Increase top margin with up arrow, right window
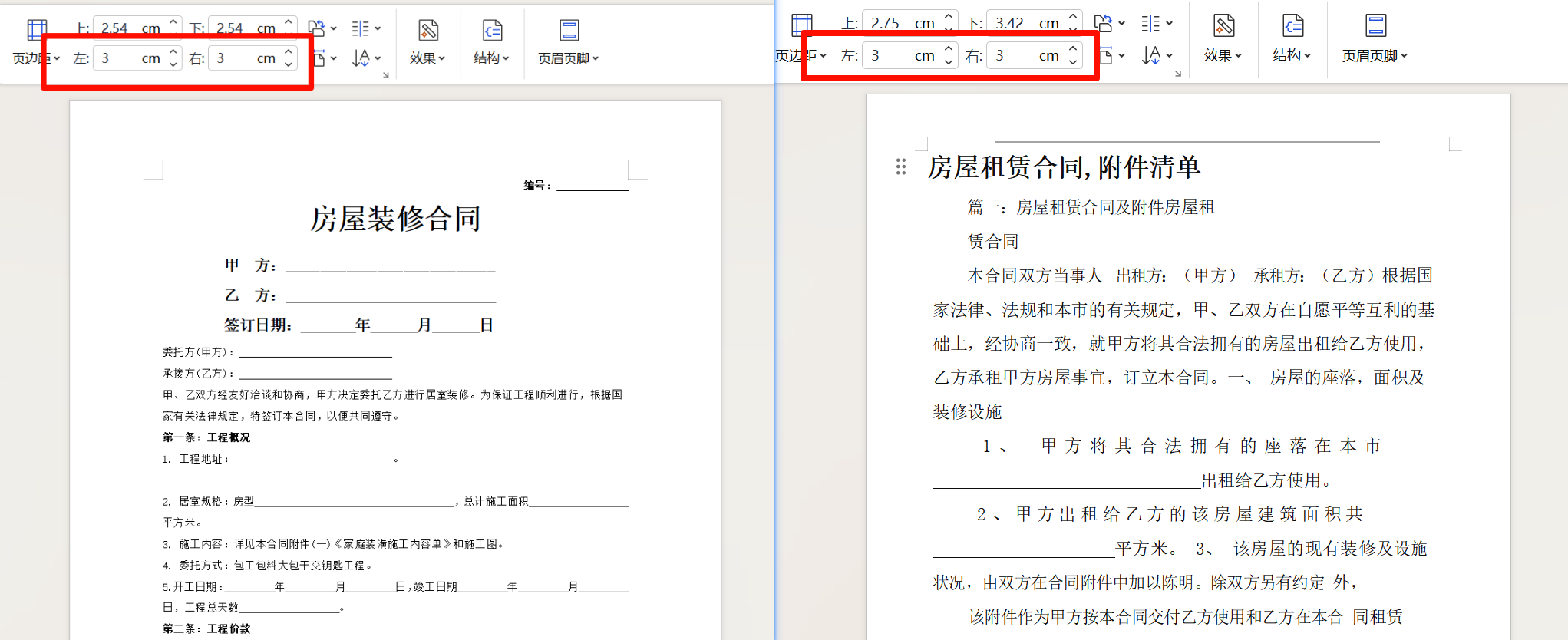The width and height of the screenshot is (1568, 640). tap(949, 15)
